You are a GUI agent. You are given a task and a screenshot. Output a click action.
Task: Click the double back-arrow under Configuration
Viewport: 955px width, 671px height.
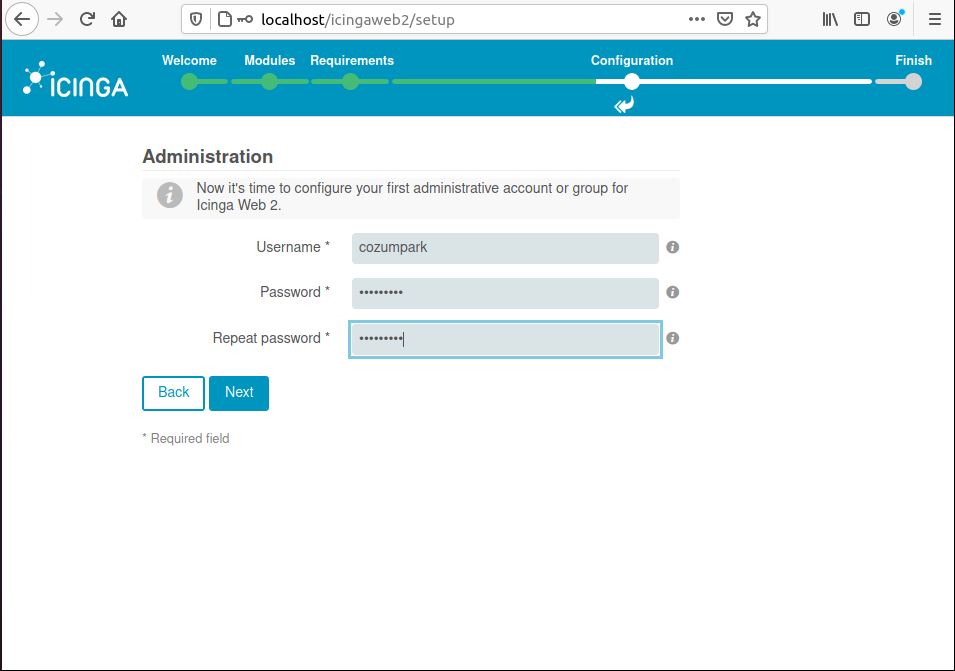pyautogui.click(x=624, y=105)
